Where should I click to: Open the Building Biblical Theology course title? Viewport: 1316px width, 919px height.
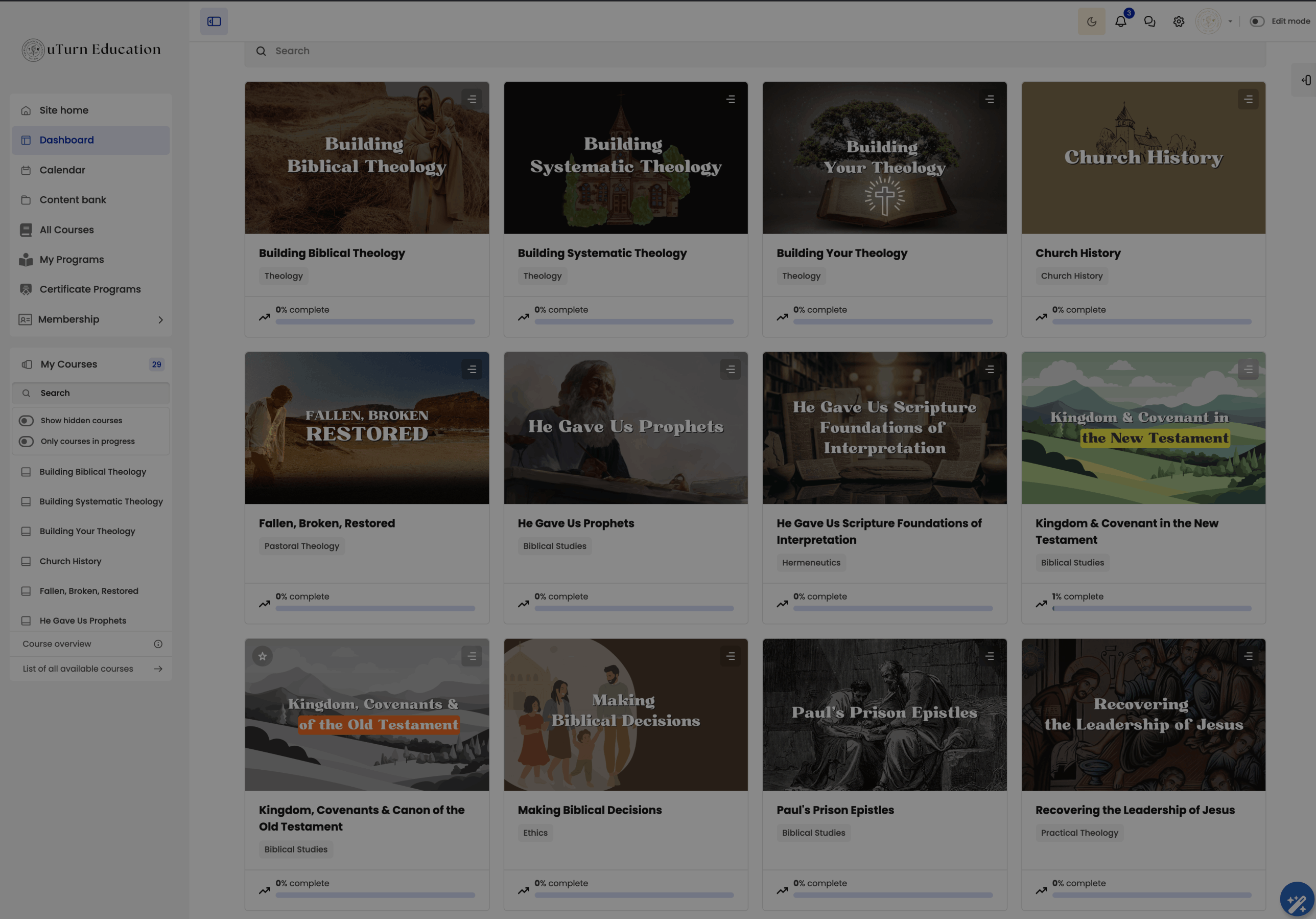point(332,253)
